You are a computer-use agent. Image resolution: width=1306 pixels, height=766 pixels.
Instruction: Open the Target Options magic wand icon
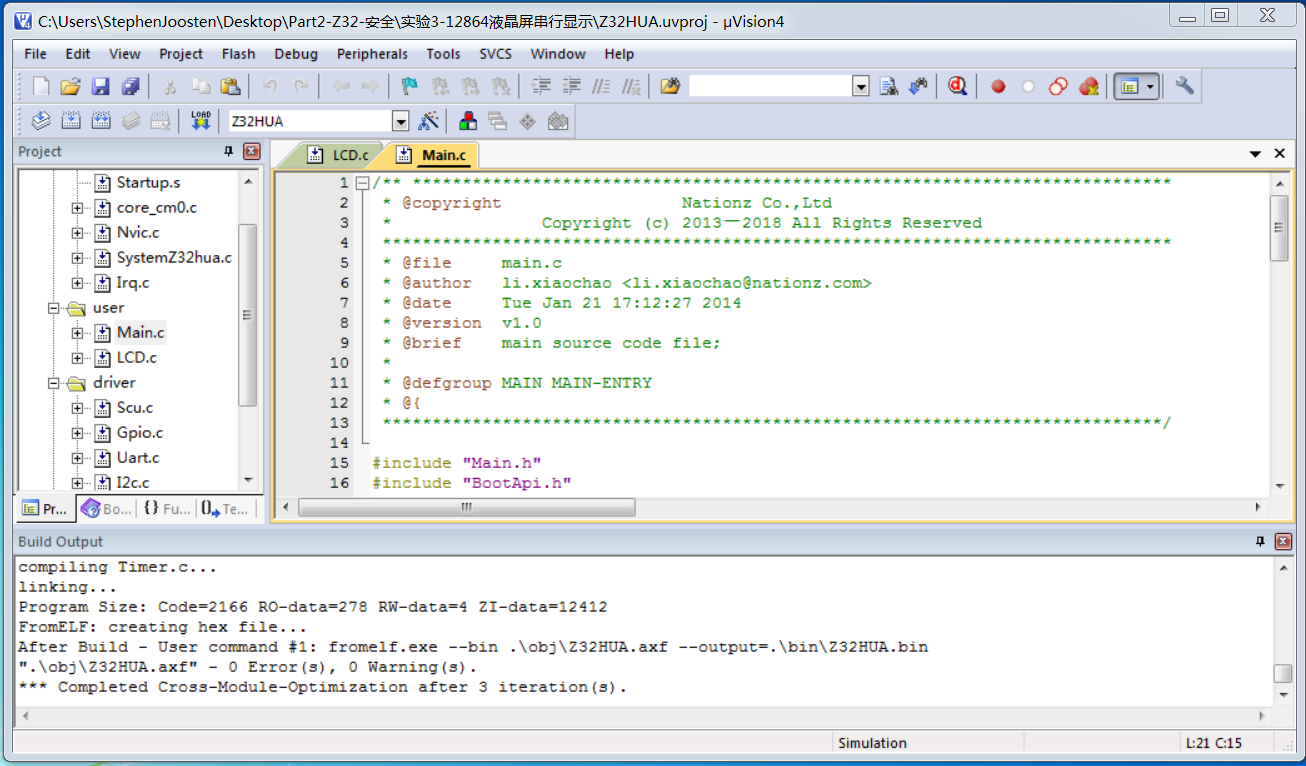(428, 121)
